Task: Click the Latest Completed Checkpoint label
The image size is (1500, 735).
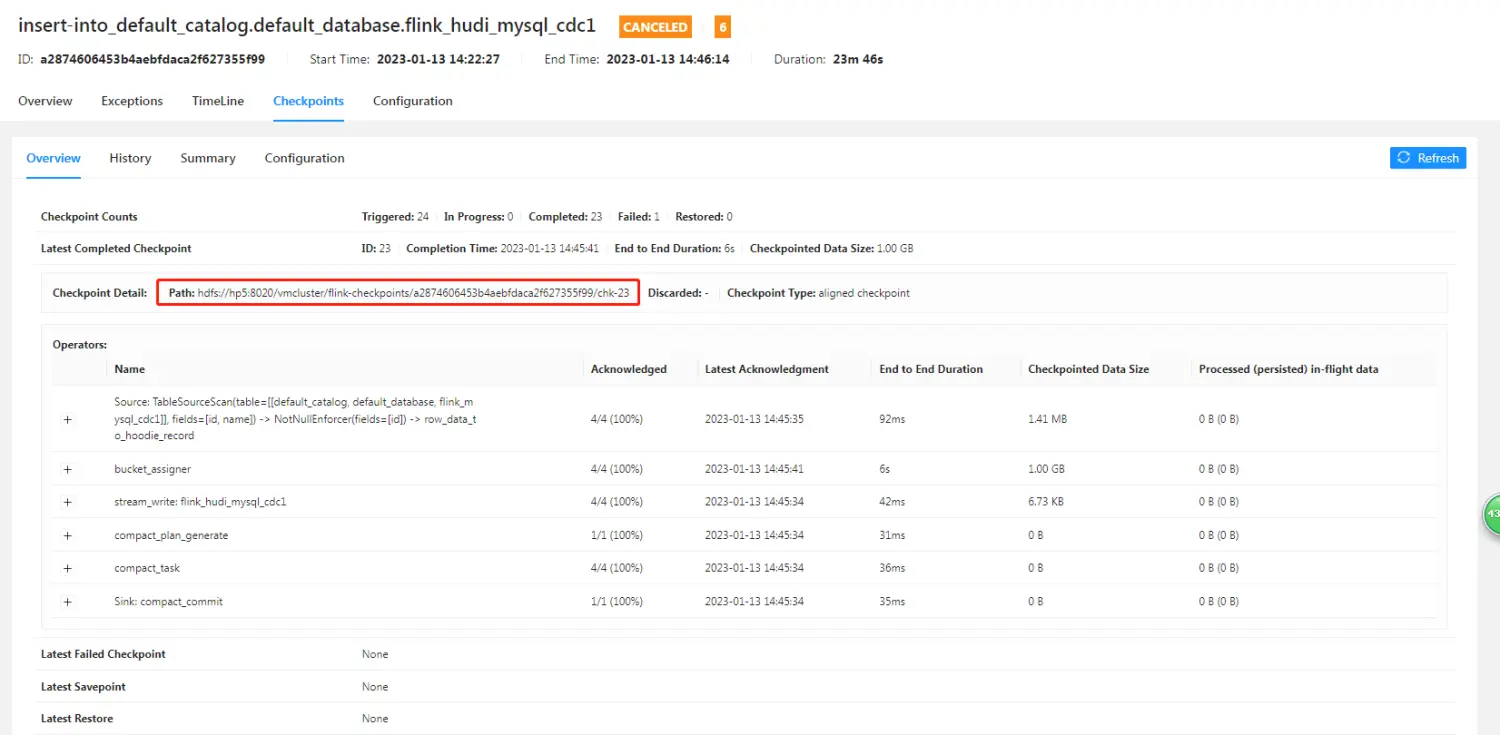Action: point(116,248)
